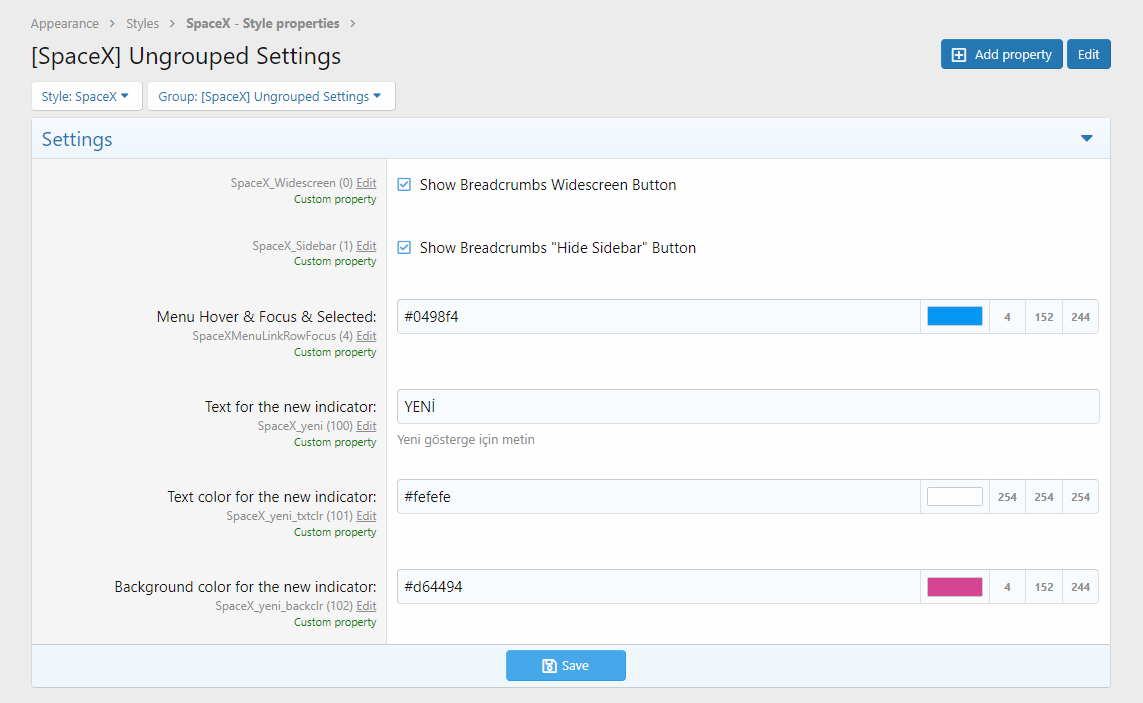This screenshot has width=1143, height=703.
Task: Toggle Show Breadcrumbs Widescreen Button checkbox
Action: coord(404,185)
